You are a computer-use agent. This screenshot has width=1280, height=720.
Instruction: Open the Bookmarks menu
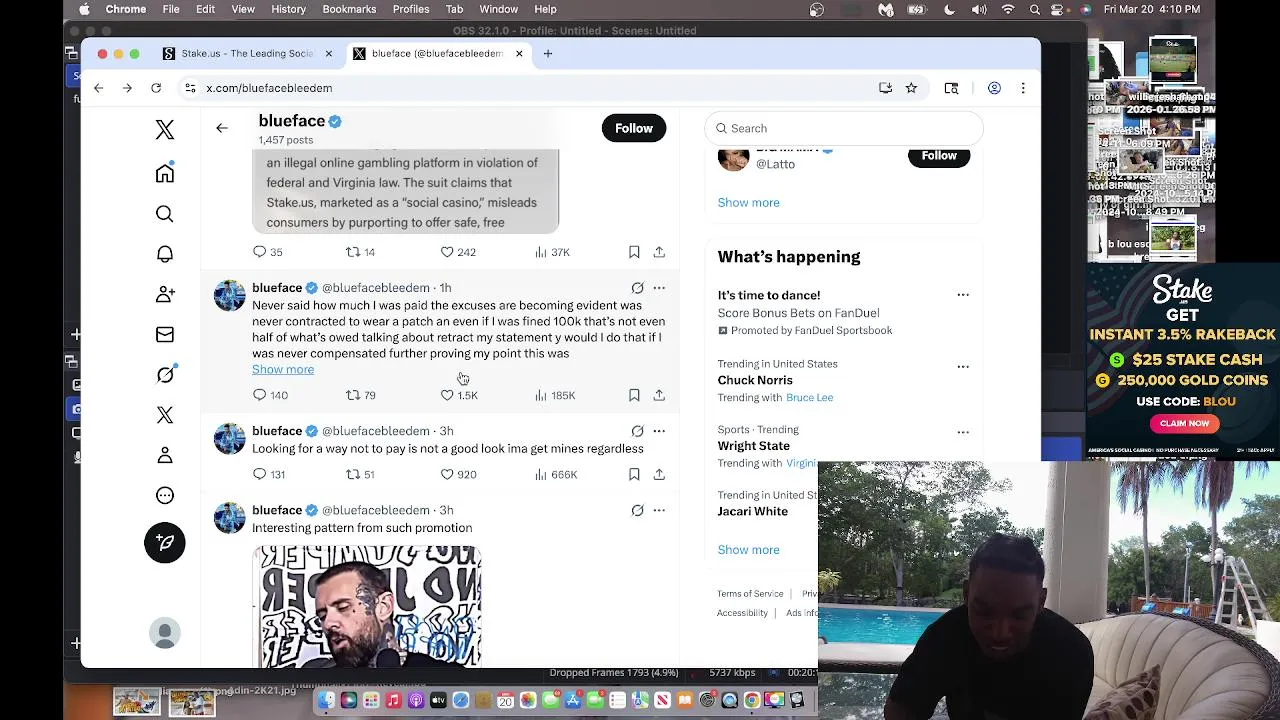349,9
